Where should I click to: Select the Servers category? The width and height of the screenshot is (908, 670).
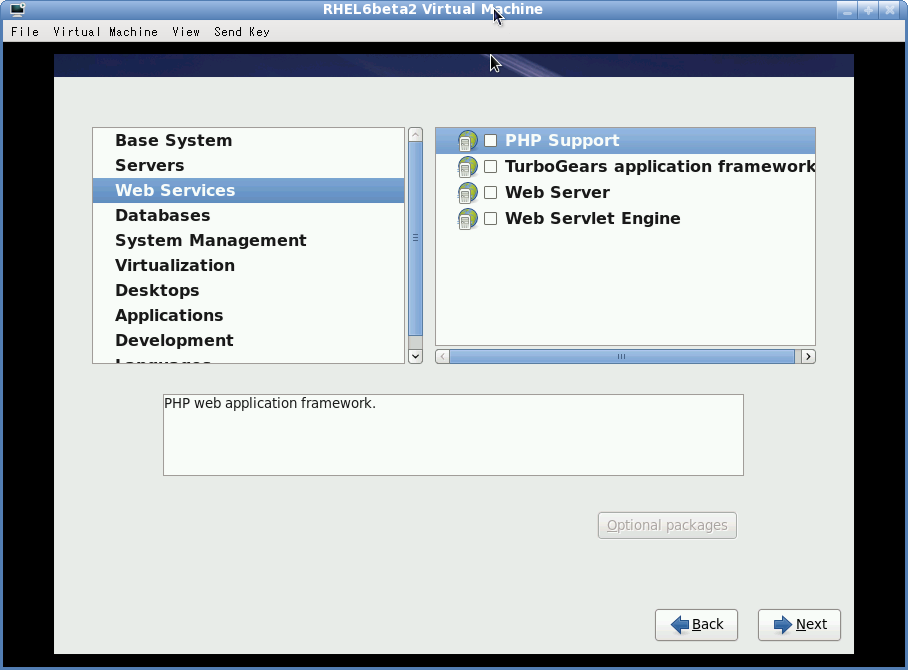pos(248,166)
